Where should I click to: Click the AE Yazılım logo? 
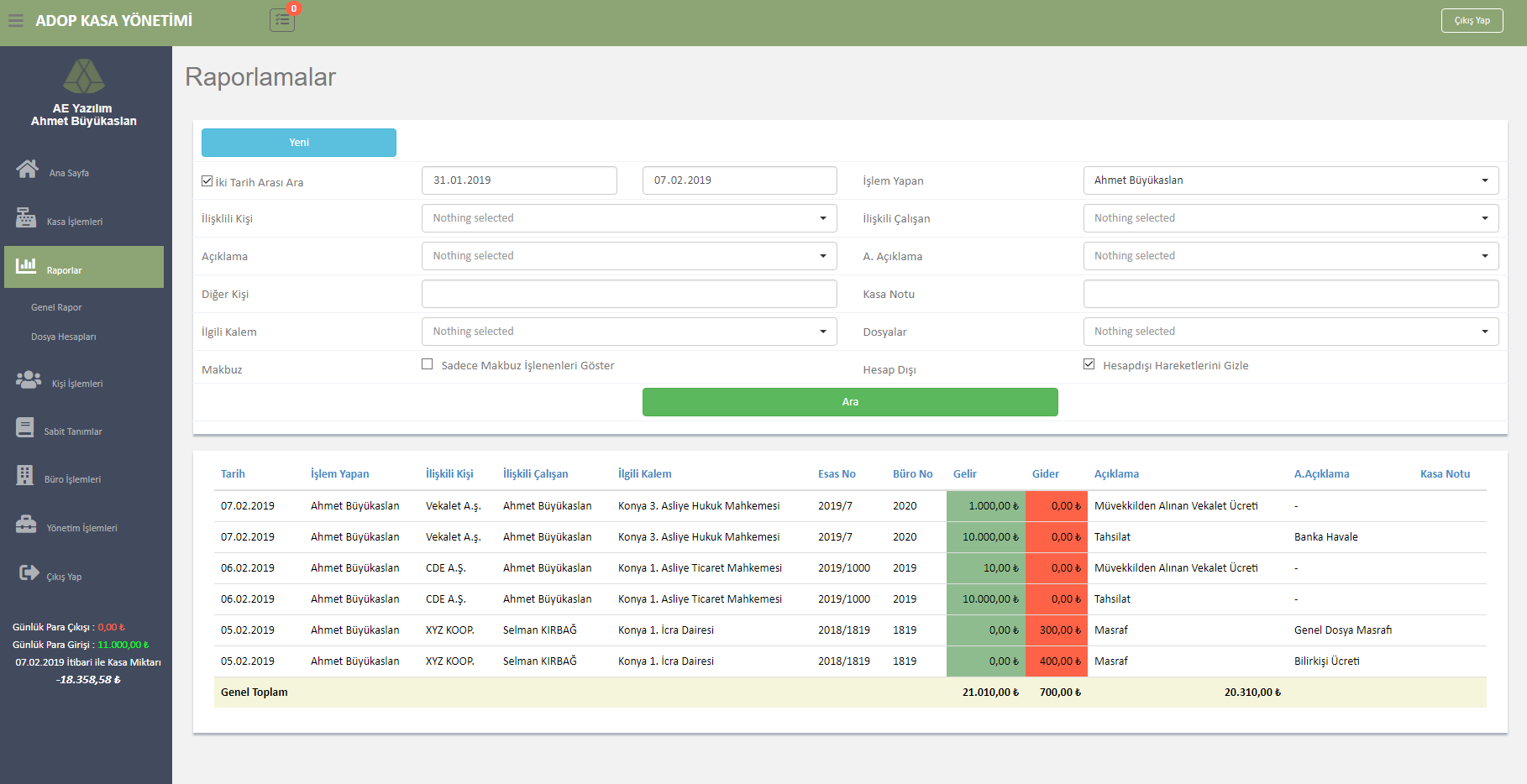[x=84, y=76]
